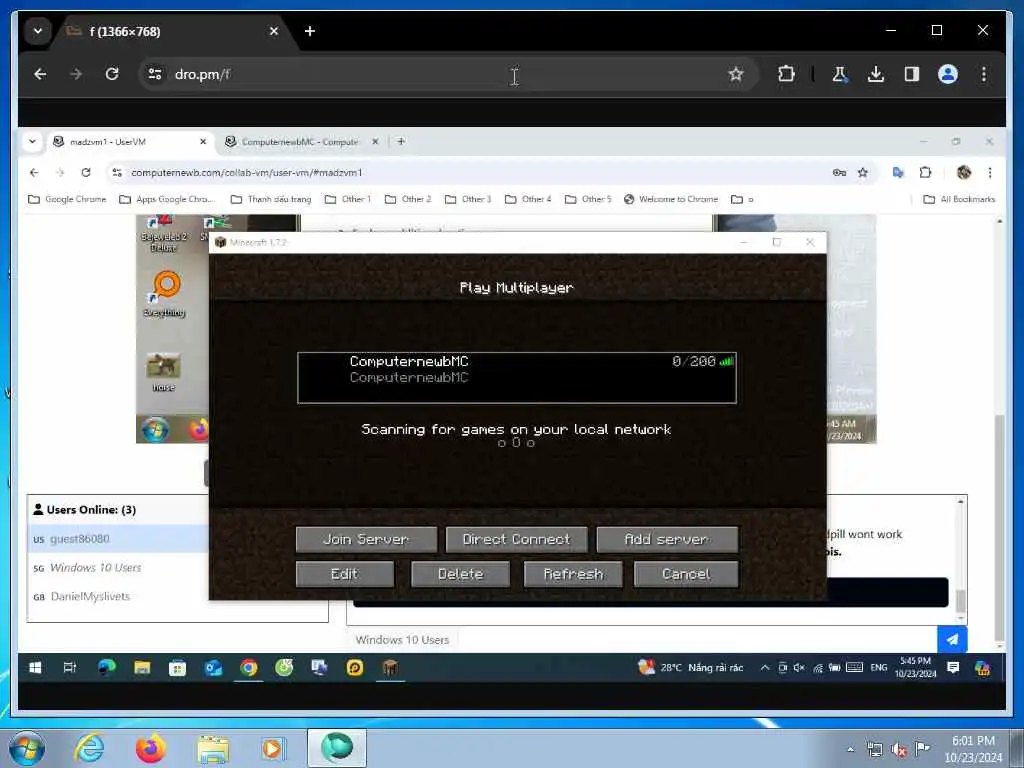Screen dimensions: 1024x768
Task: Open the outer Chrome profile avatar
Action: click(x=948, y=74)
